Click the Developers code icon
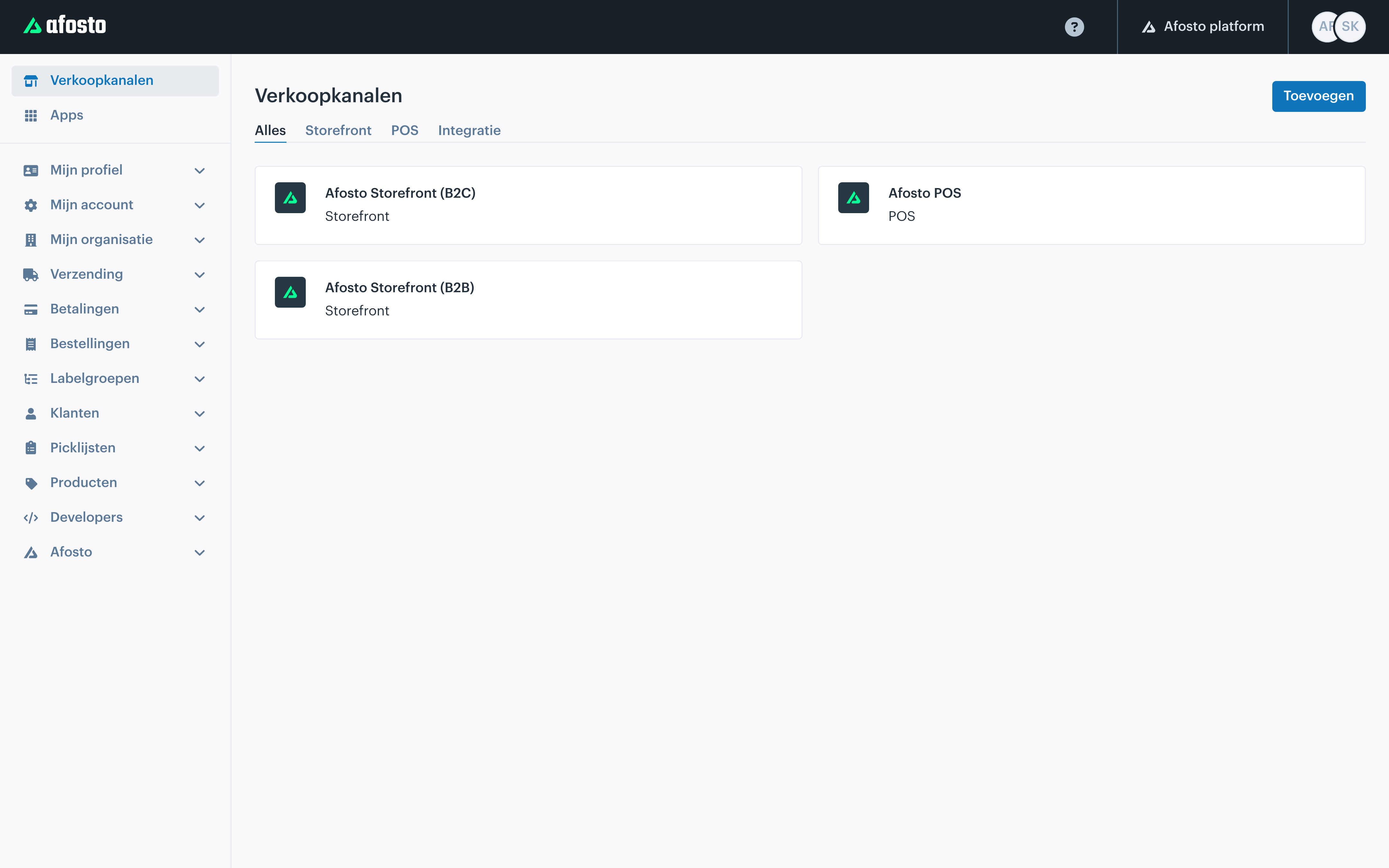1389x868 pixels. pos(31,518)
